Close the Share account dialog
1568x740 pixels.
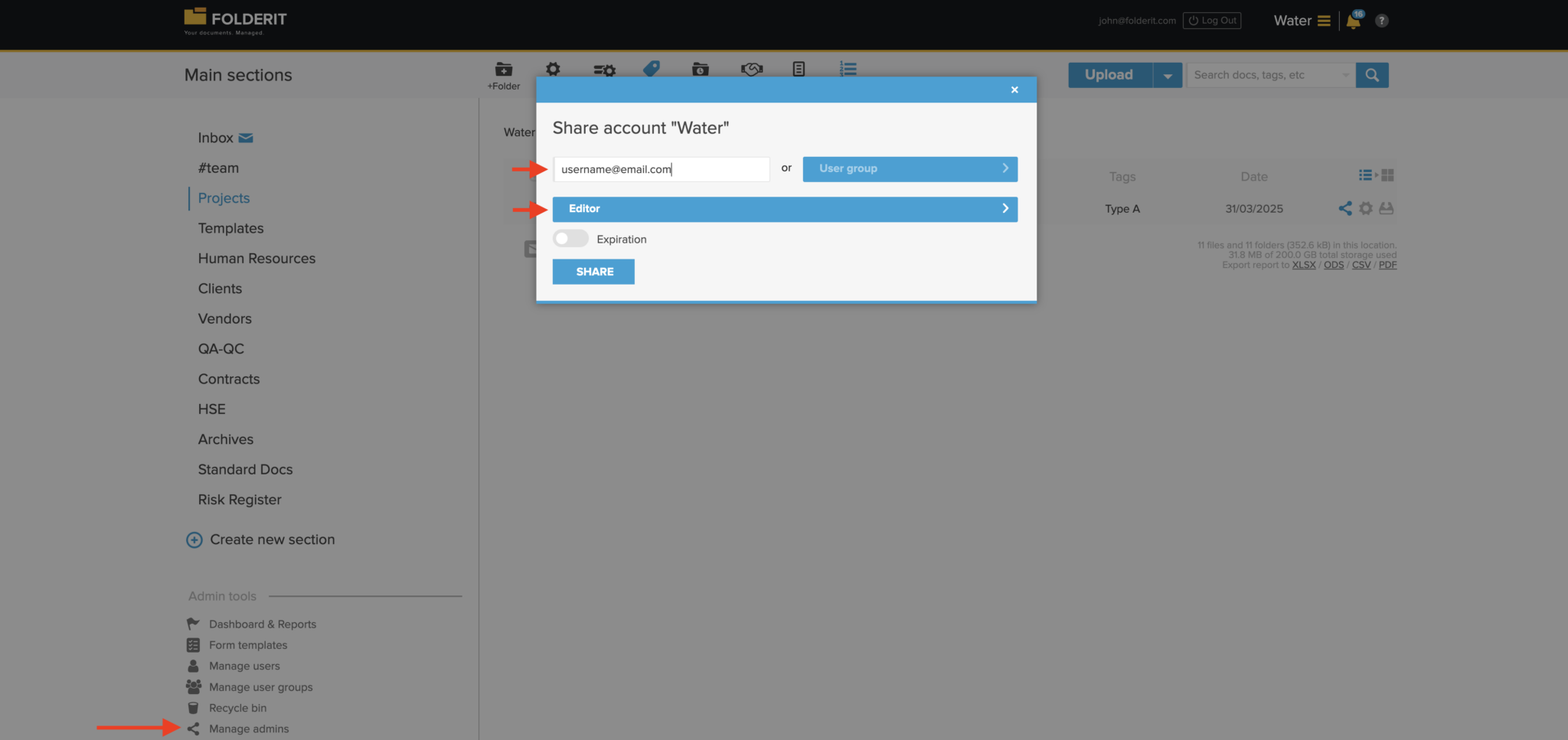tap(1014, 90)
